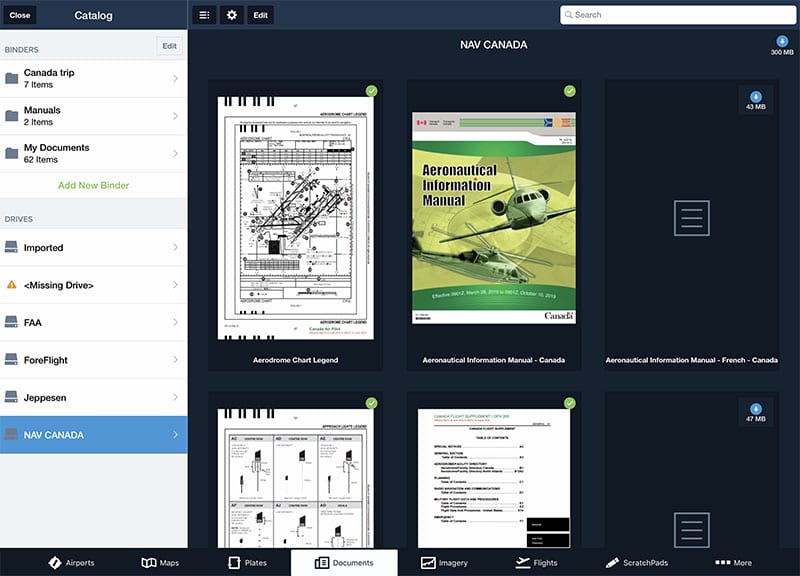This screenshot has width=800, height=576.
Task: Expand the Imported drive chevron
Action: pyautogui.click(x=176, y=247)
